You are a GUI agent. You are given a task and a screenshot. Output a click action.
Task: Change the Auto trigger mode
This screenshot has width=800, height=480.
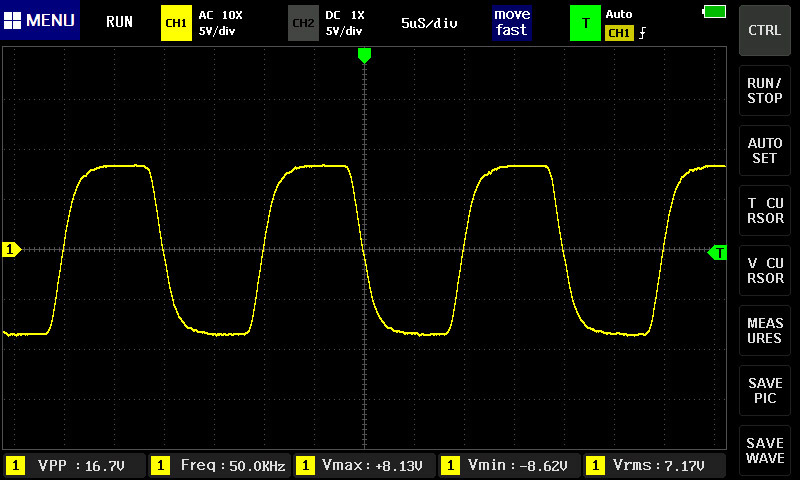618,14
